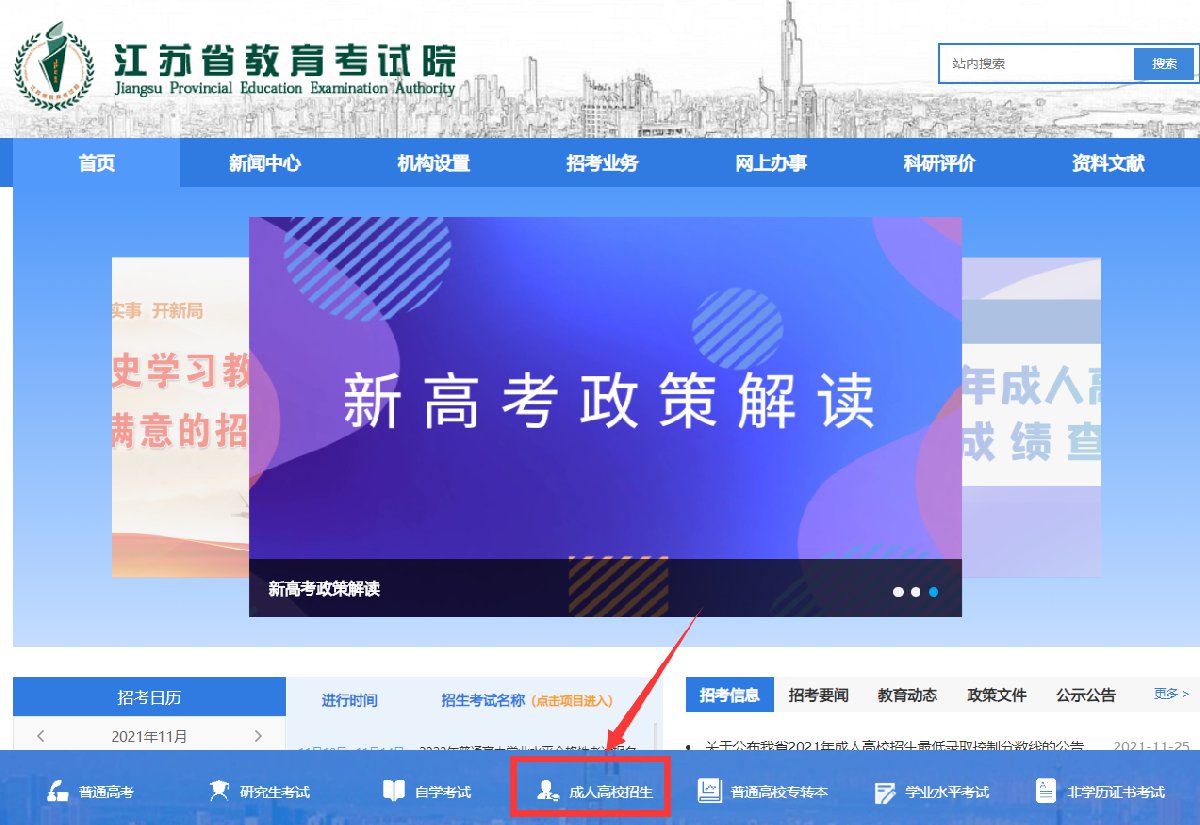The width and height of the screenshot is (1200, 825).
Task: Open the 成人高校招生 person icon
Action: coord(547,790)
